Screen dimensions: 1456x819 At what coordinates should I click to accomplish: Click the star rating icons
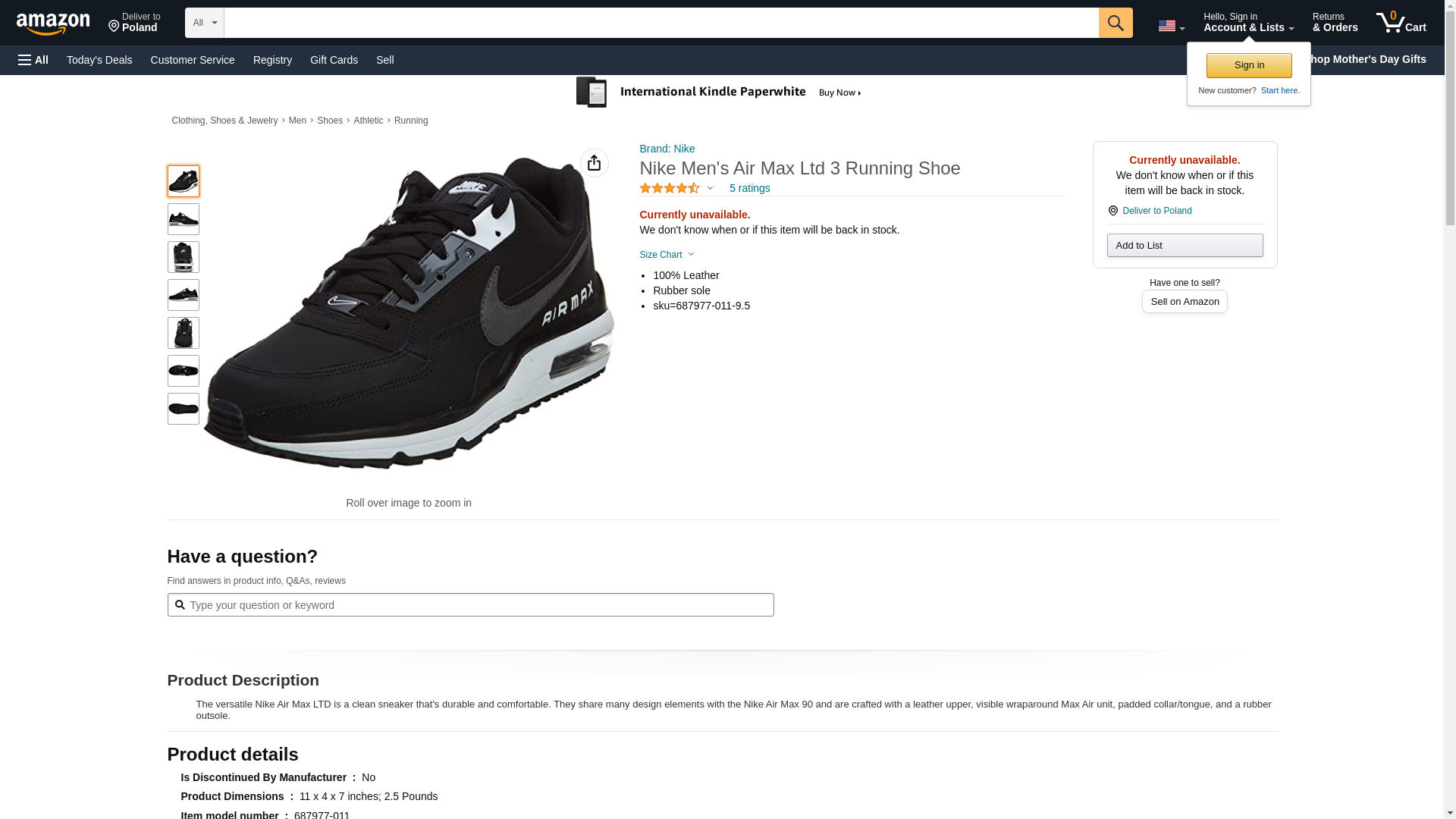(x=669, y=188)
